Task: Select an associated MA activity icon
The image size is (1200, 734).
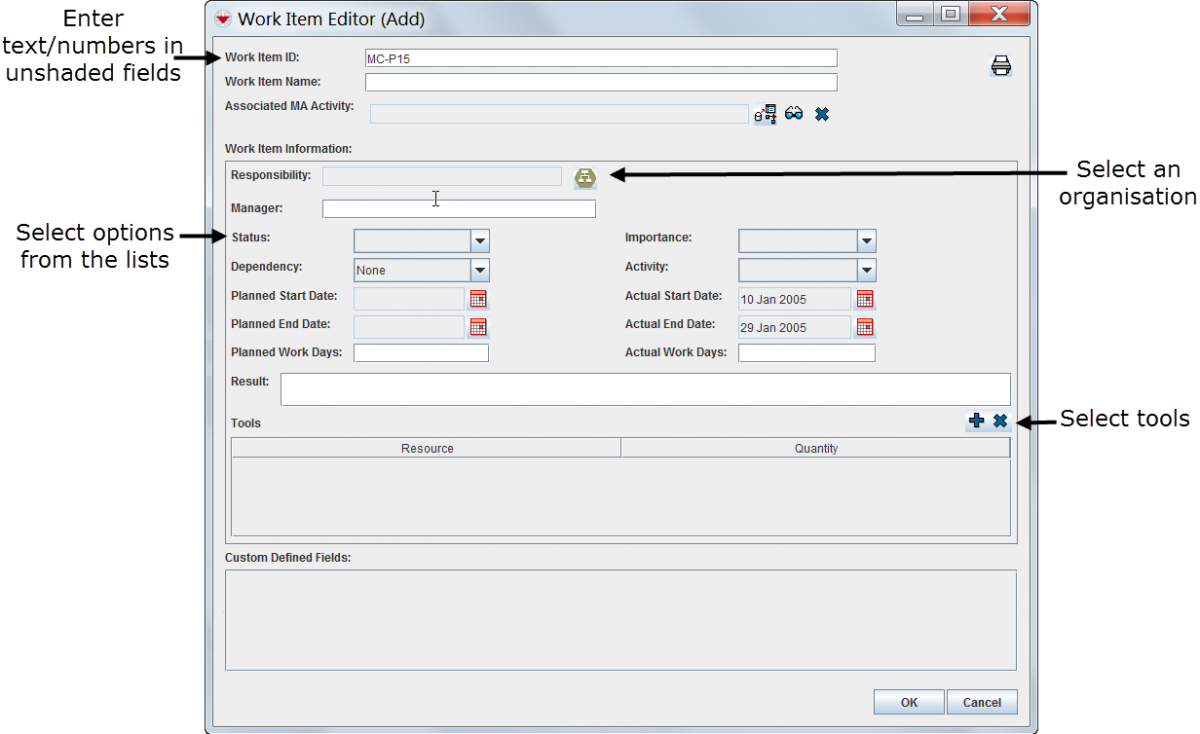Action: (765, 114)
